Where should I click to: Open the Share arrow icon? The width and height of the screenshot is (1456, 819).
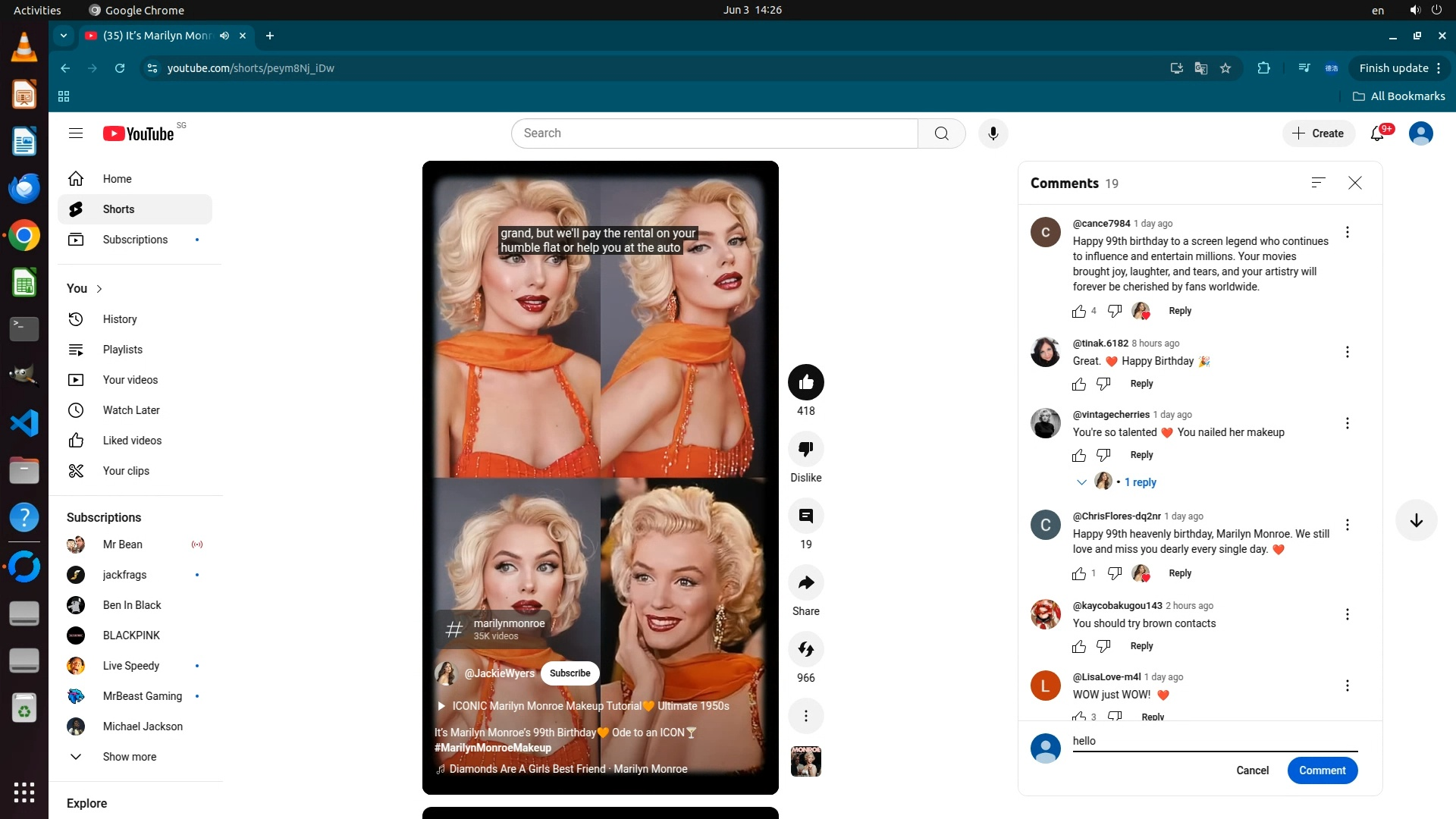coord(805,583)
